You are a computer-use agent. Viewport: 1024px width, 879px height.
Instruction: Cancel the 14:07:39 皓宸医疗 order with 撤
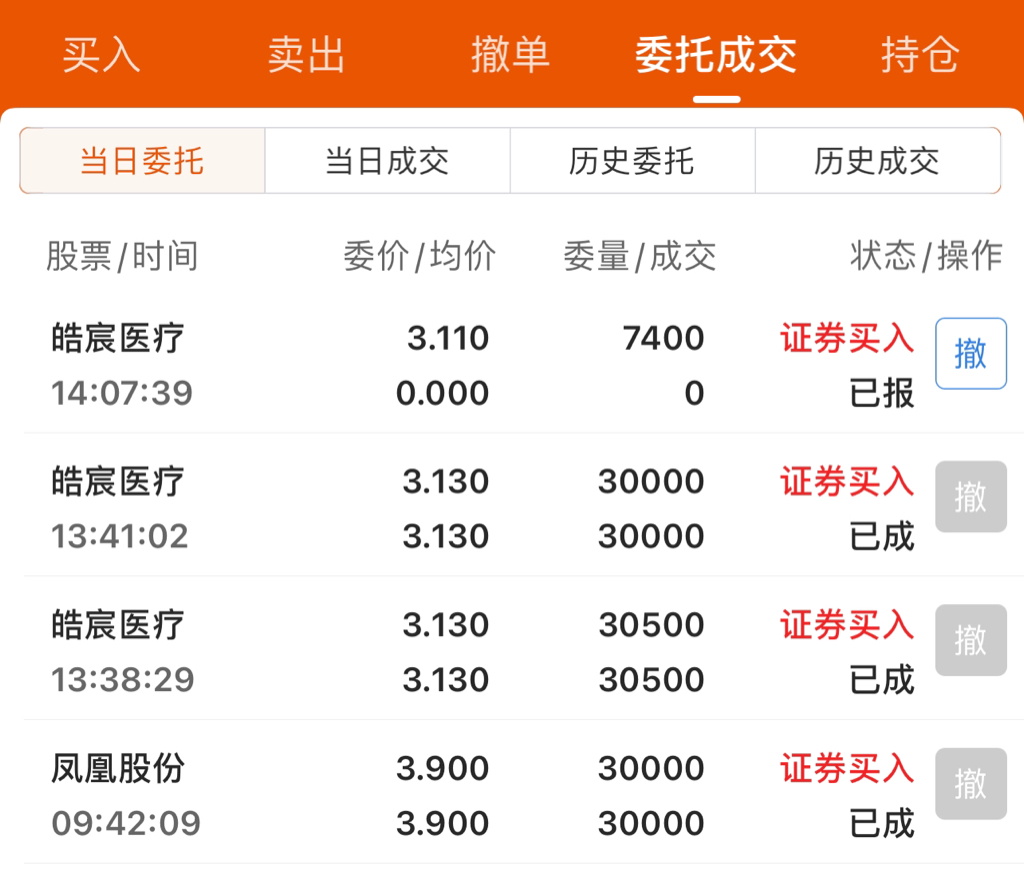click(x=970, y=353)
